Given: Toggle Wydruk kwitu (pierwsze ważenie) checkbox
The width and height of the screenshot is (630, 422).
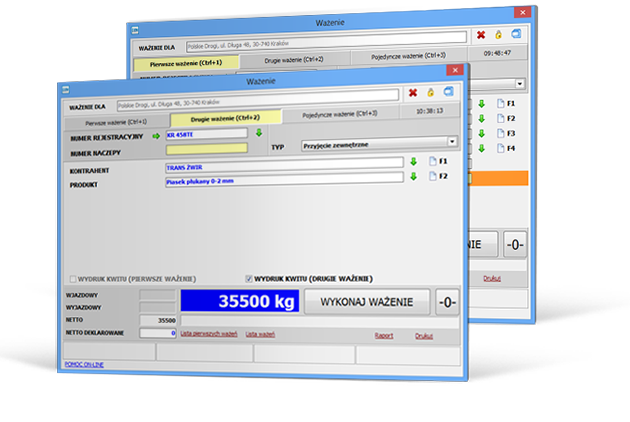Looking at the screenshot, I should point(72,277).
